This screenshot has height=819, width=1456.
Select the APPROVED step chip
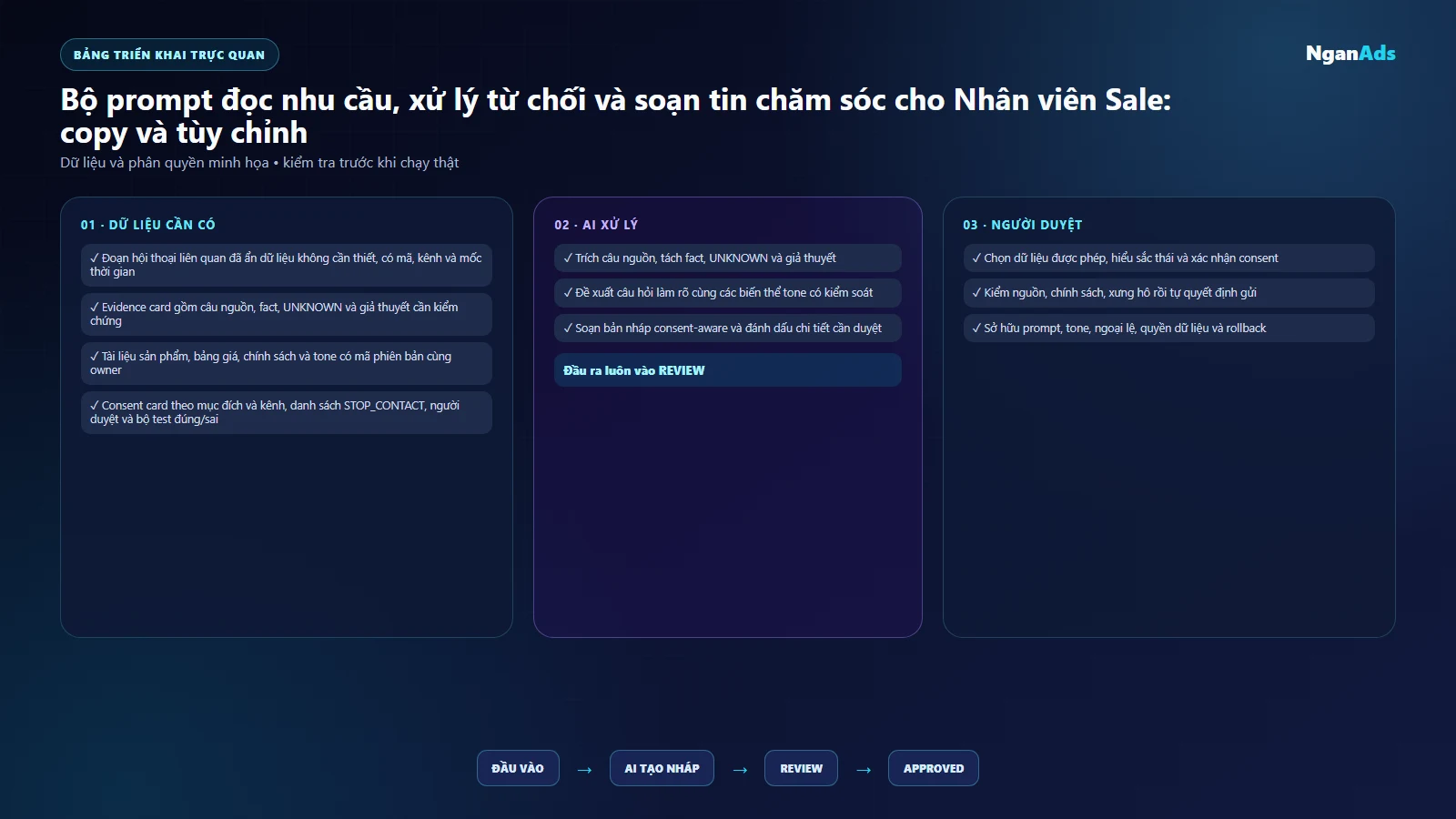pos(934,768)
